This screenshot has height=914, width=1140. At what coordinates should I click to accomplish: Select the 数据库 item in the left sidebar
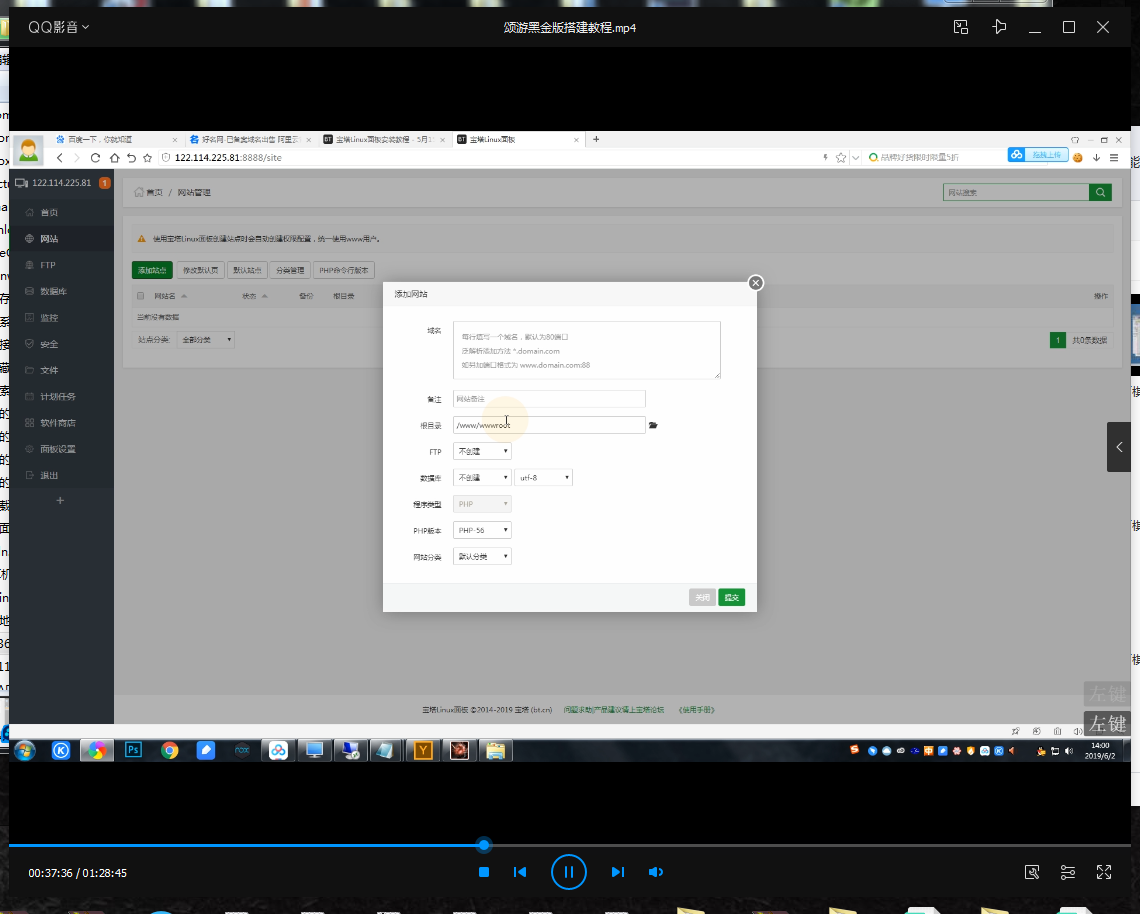tap(53, 292)
